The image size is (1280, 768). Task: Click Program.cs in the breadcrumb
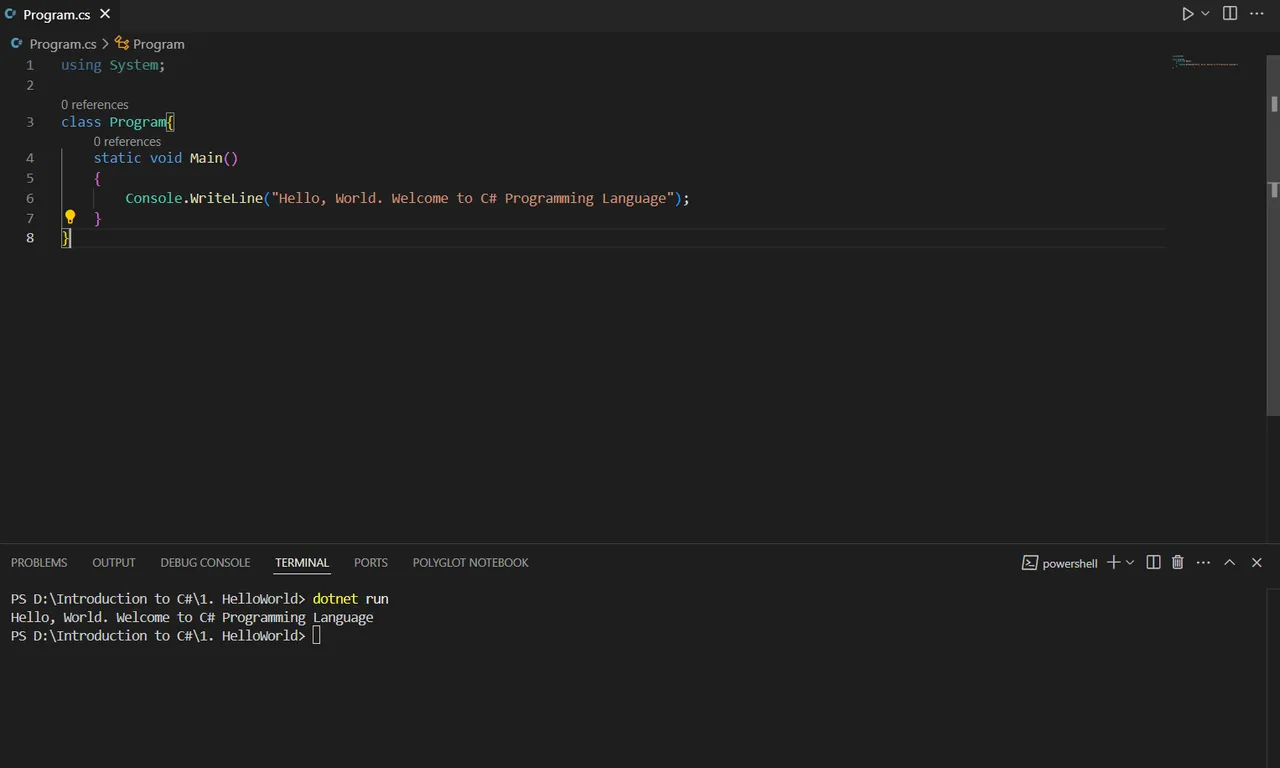pyautogui.click(x=63, y=44)
